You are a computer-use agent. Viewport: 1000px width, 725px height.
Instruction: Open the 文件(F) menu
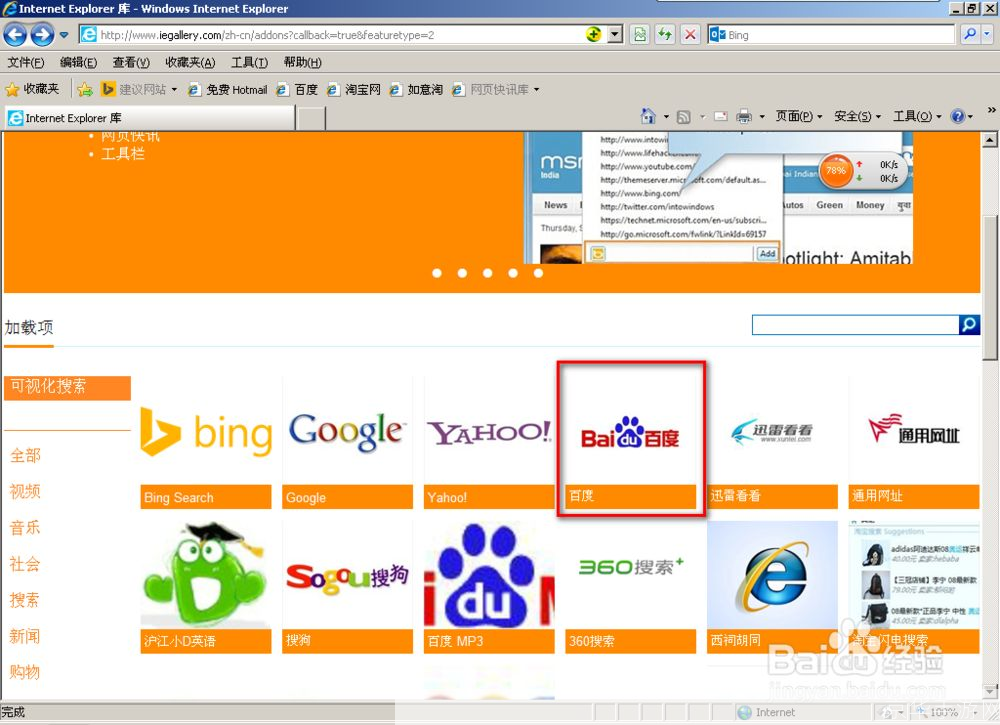pyautogui.click(x=26, y=62)
